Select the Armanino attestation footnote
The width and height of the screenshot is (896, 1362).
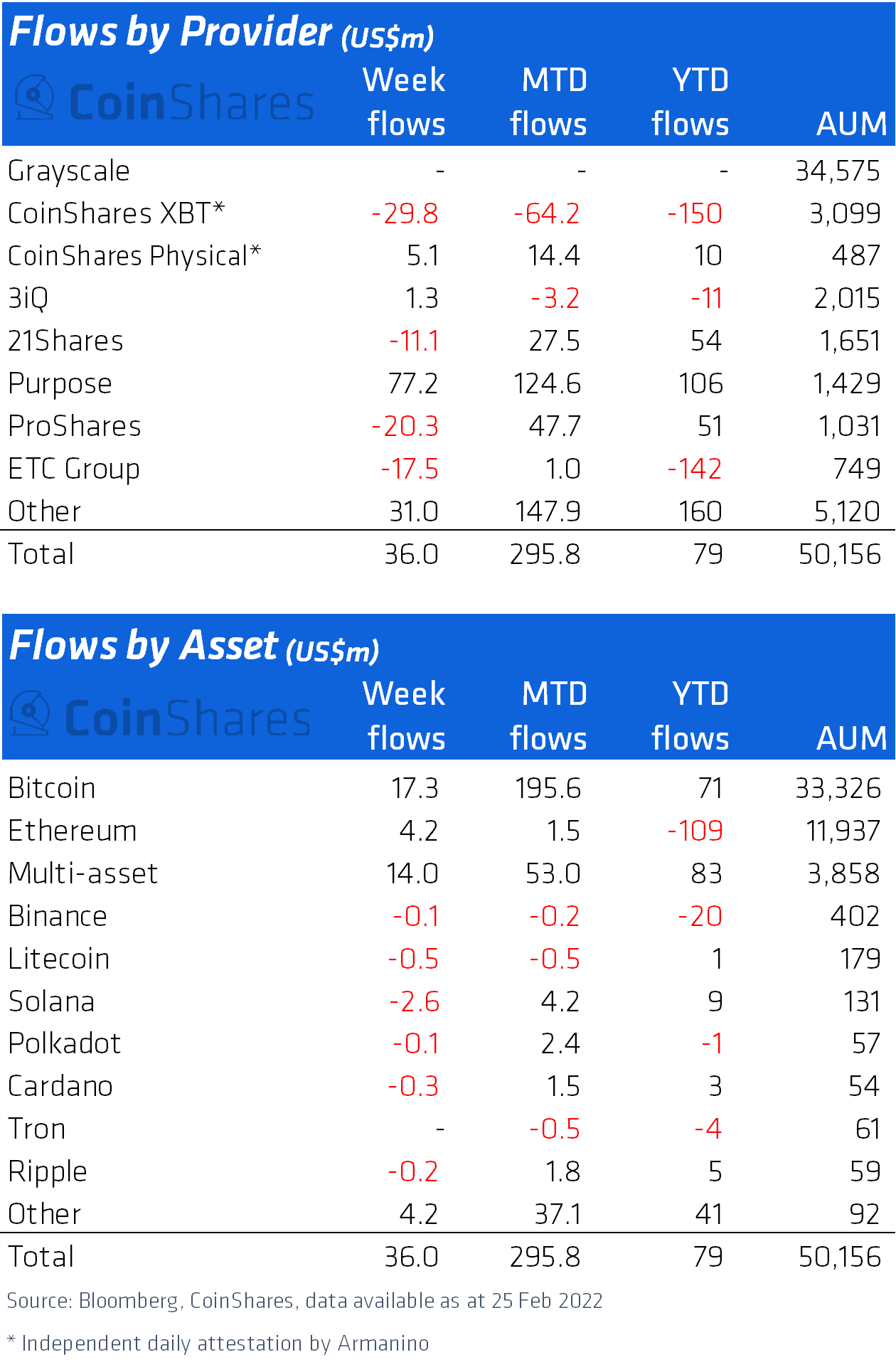pyautogui.click(x=218, y=1344)
